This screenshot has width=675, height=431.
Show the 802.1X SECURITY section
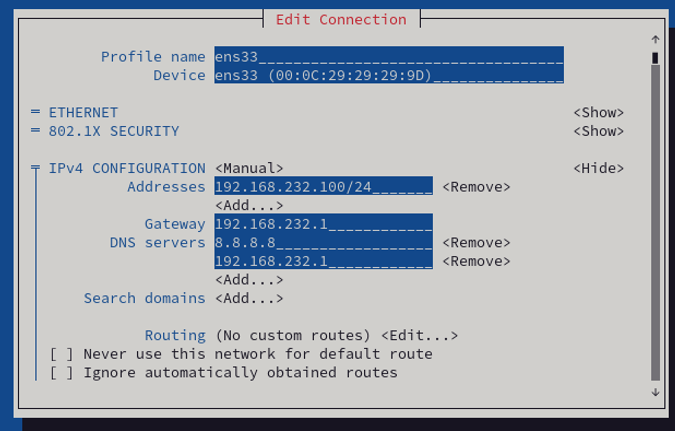tap(598, 131)
